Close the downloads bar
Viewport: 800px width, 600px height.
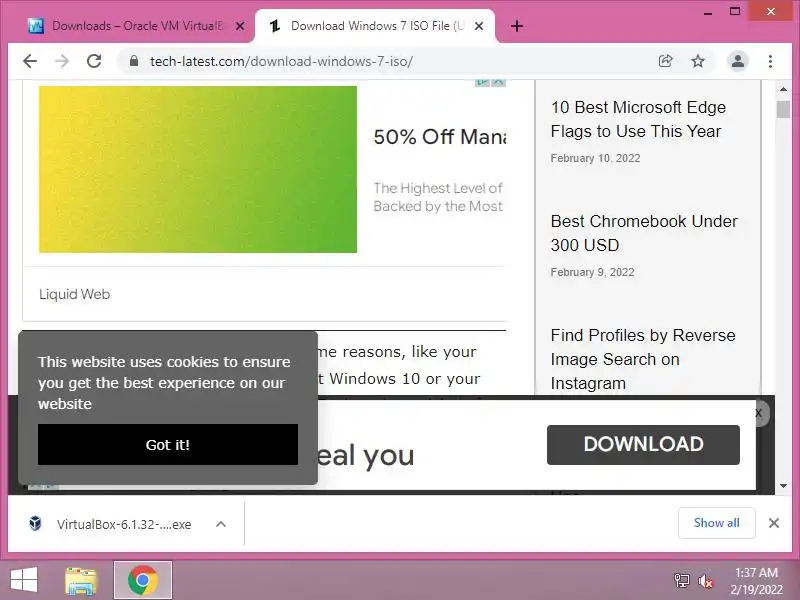click(x=774, y=523)
